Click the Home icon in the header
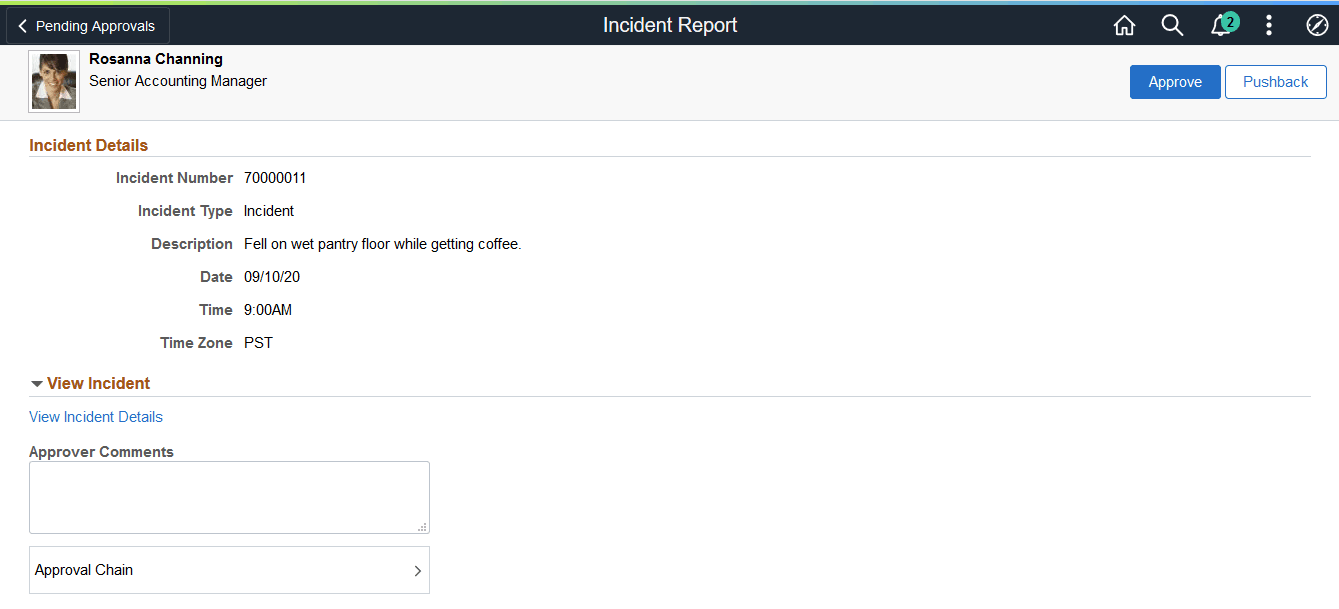Screen dimensions: 1339x609 [x=1123, y=25]
